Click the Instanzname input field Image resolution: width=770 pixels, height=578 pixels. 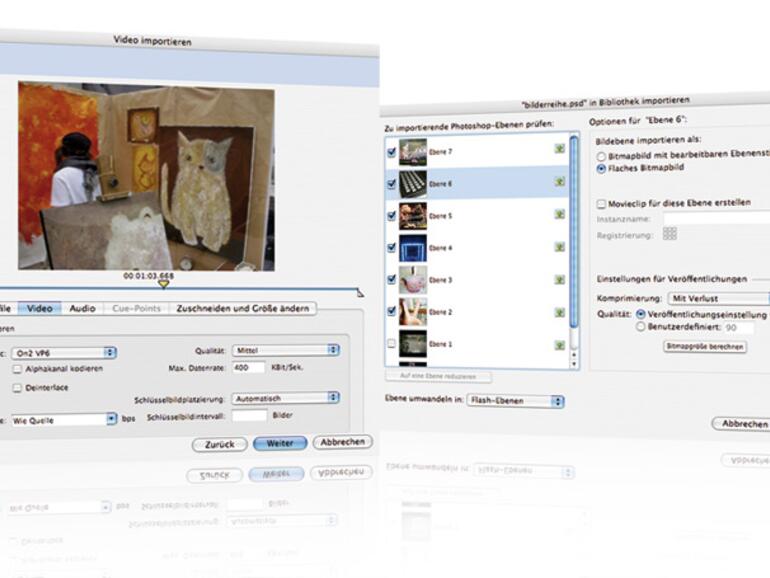point(716,218)
